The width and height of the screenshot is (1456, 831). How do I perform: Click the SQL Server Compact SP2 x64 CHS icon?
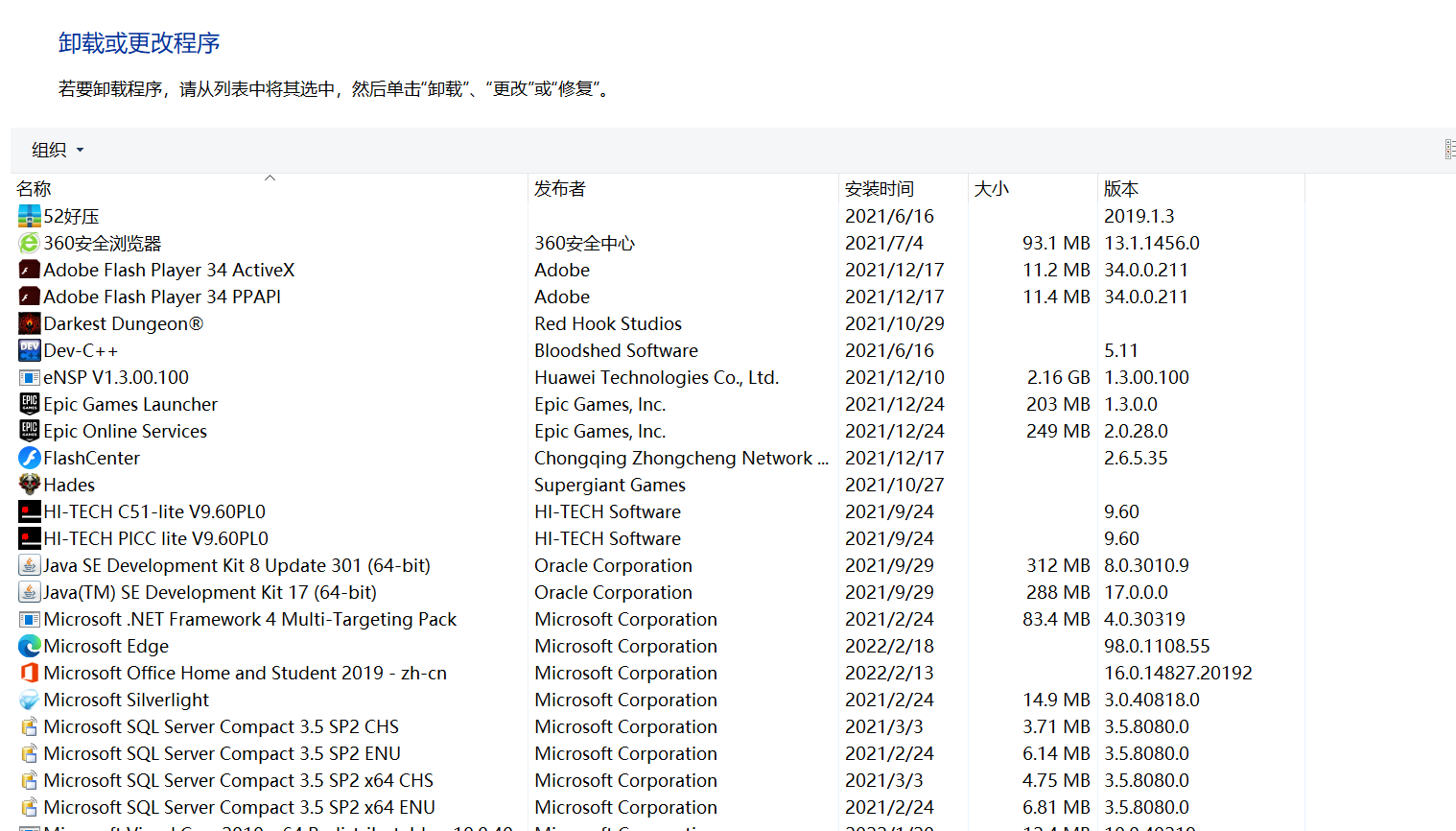tap(30, 780)
